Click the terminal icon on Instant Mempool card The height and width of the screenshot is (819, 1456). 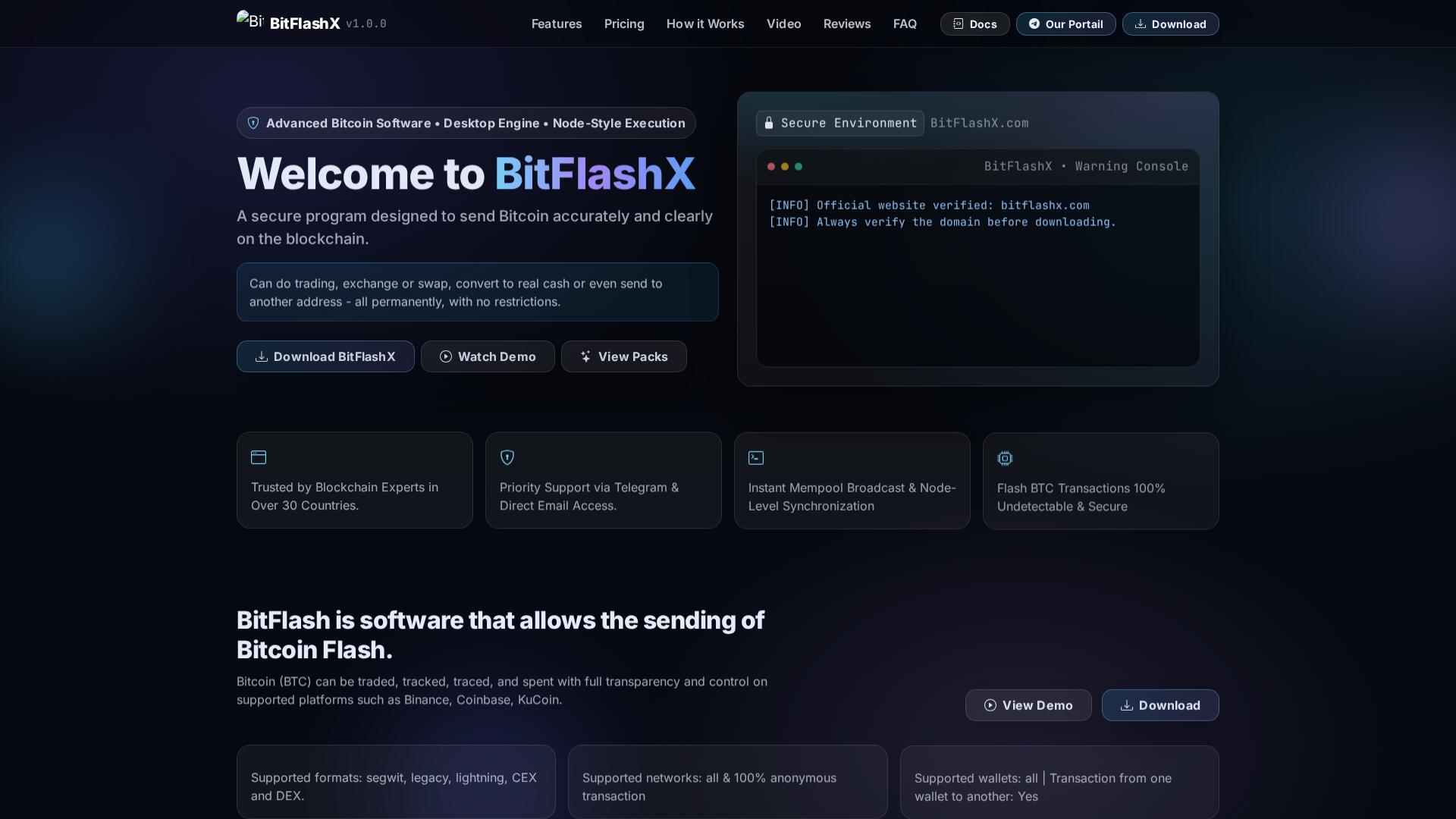pos(755,457)
